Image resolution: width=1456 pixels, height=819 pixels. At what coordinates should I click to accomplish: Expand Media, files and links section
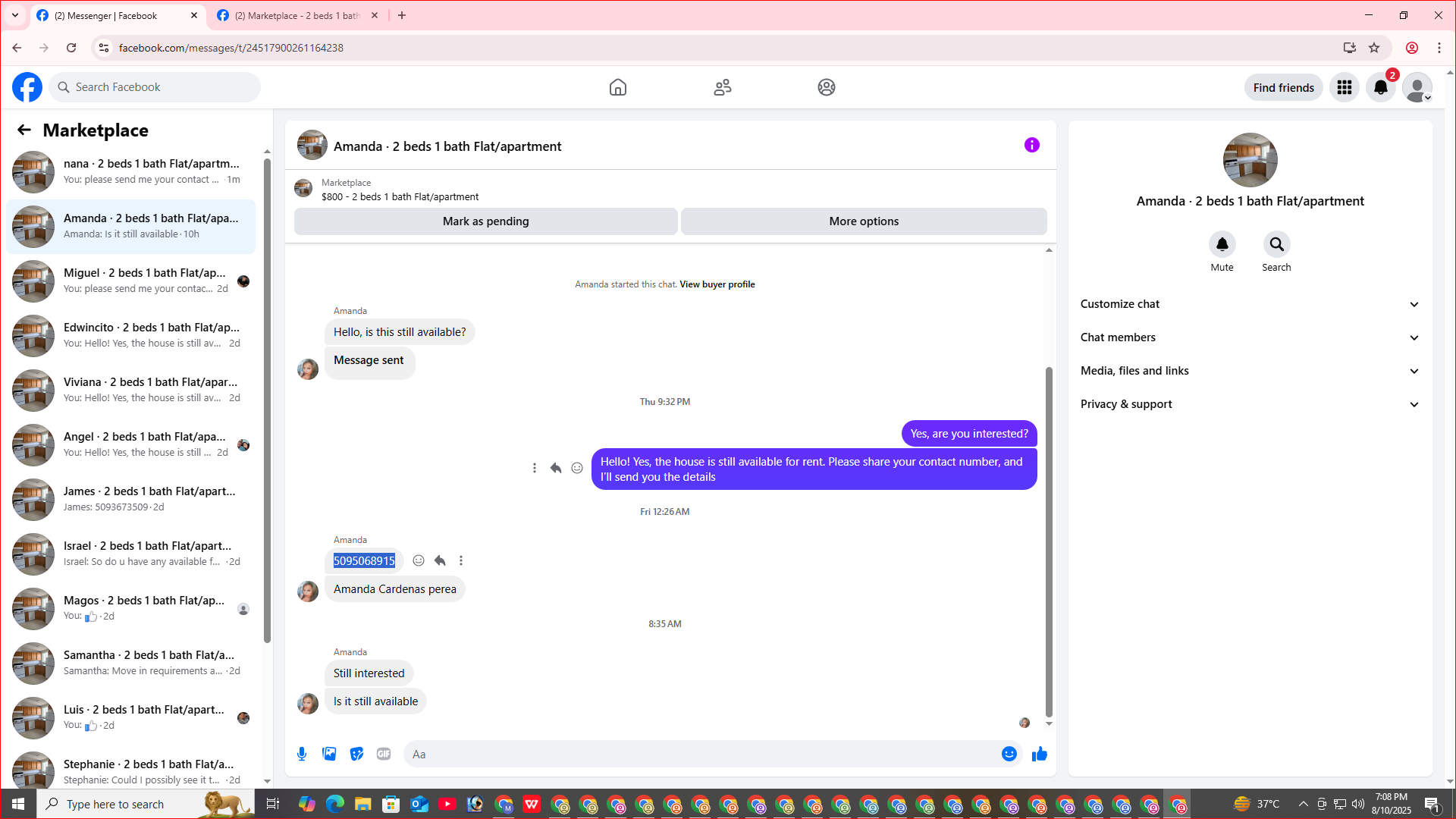pyautogui.click(x=1250, y=371)
